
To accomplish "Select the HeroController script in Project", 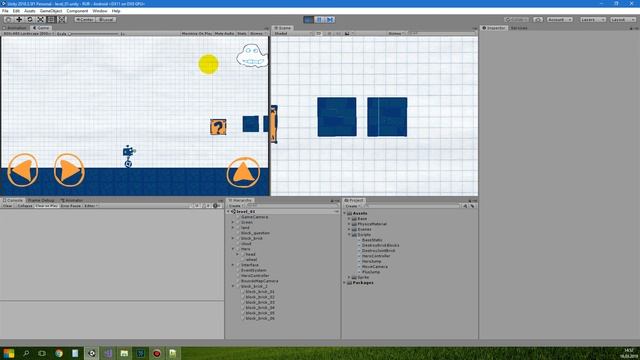I will pyautogui.click(x=376, y=256).
